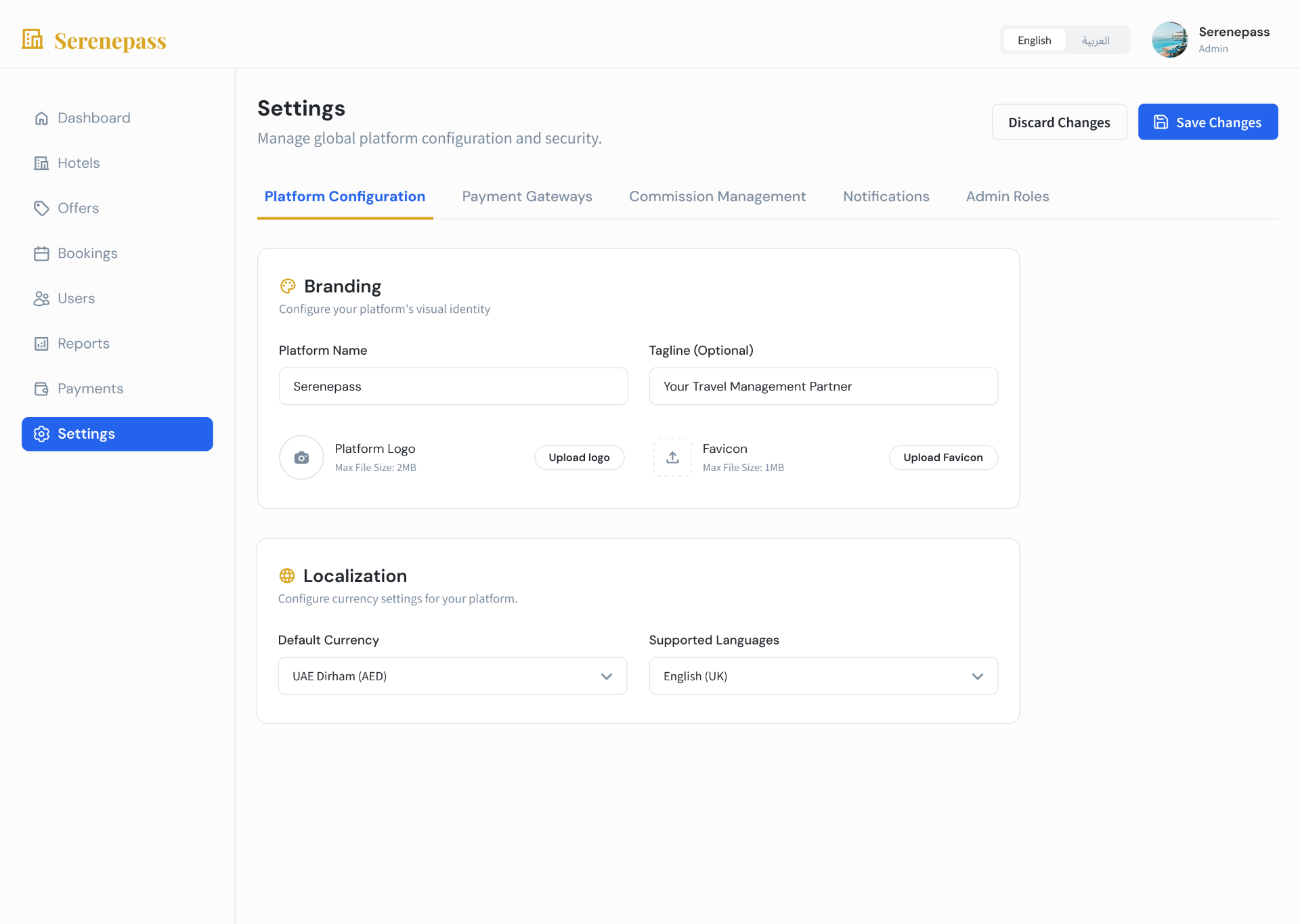The width and height of the screenshot is (1300, 924).
Task: Switch interface language to Arabic
Action: click(1096, 40)
